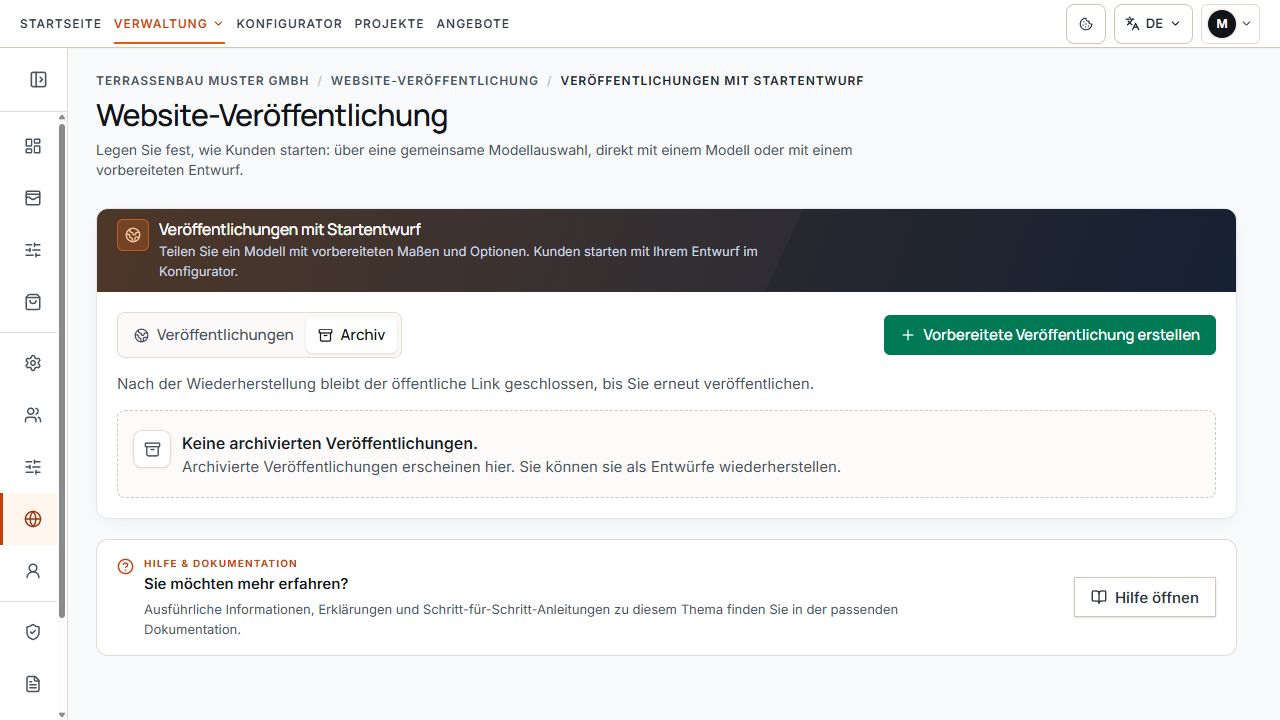Screen dimensions: 1280x720
Task: Click the 'Nach der Wiederherstellung bleibt' notice text
Action: point(465,384)
